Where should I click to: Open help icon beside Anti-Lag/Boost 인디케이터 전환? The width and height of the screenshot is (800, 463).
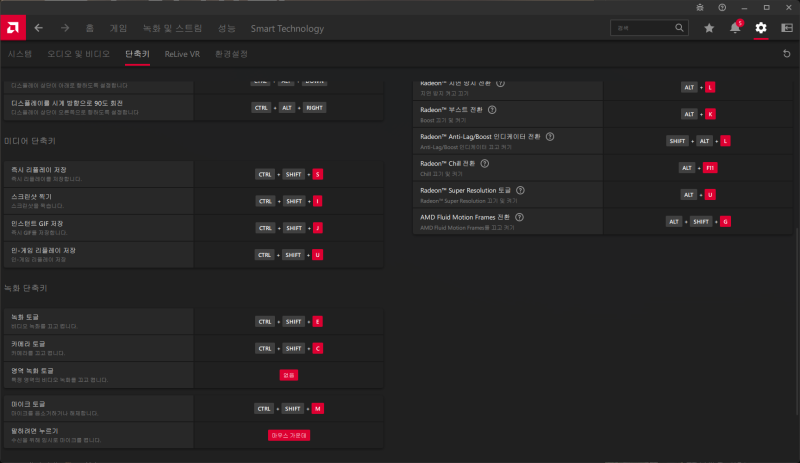pos(550,137)
